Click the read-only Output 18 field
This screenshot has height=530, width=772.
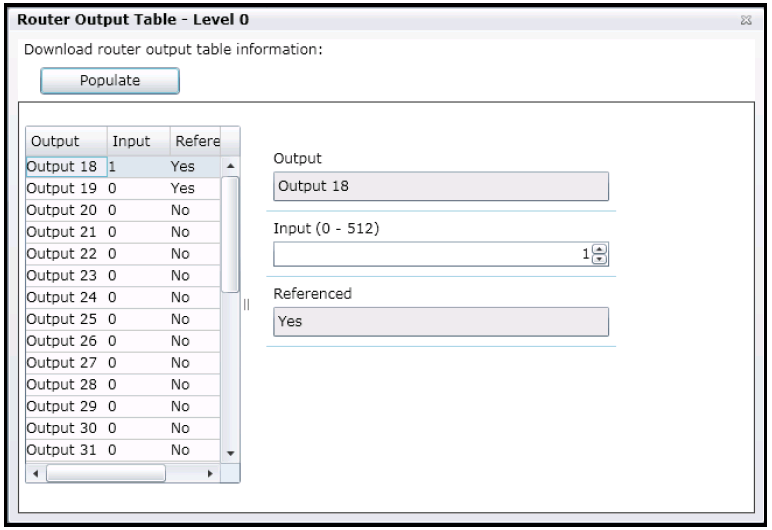(441, 186)
